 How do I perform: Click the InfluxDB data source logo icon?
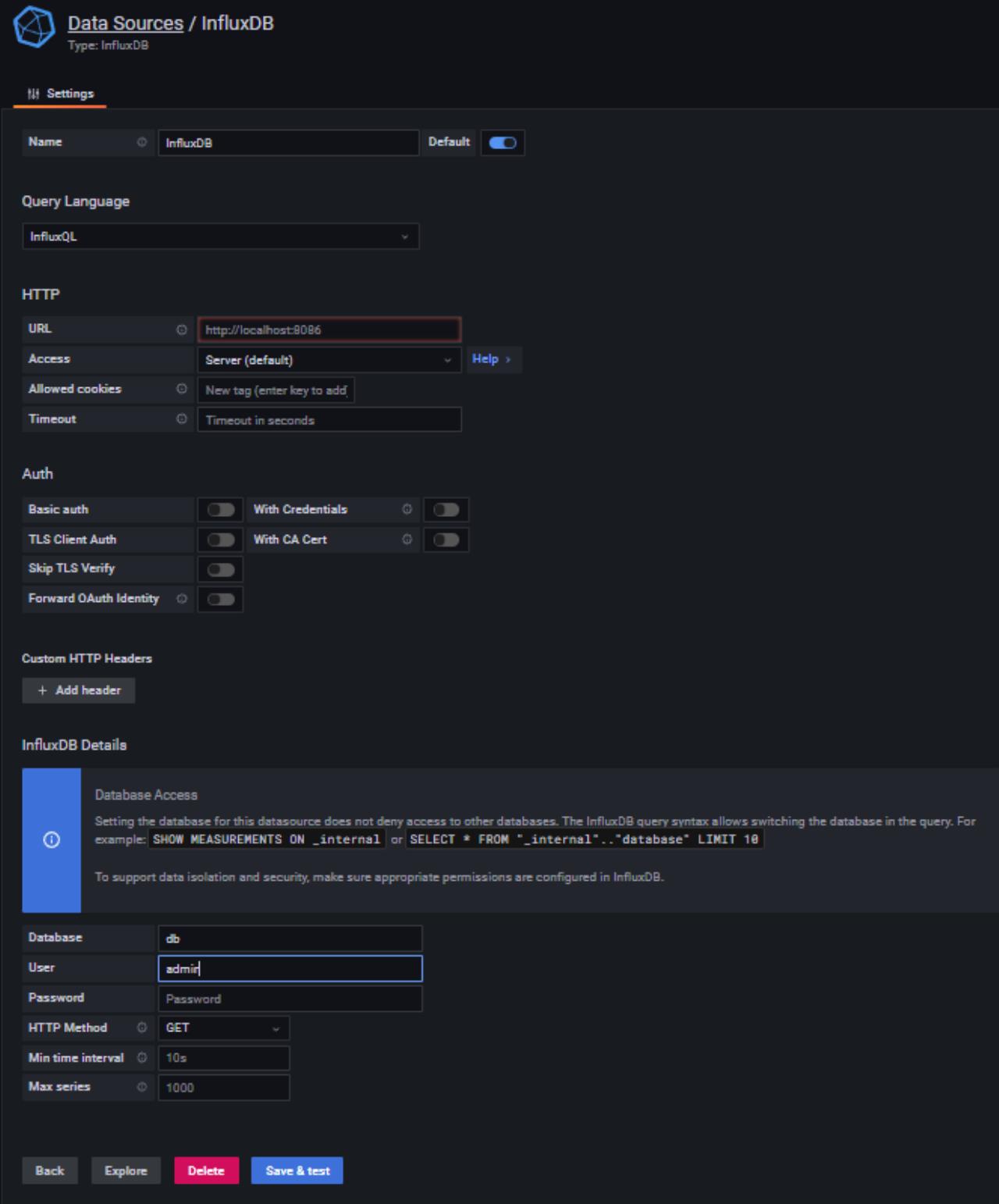(x=34, y=27)
